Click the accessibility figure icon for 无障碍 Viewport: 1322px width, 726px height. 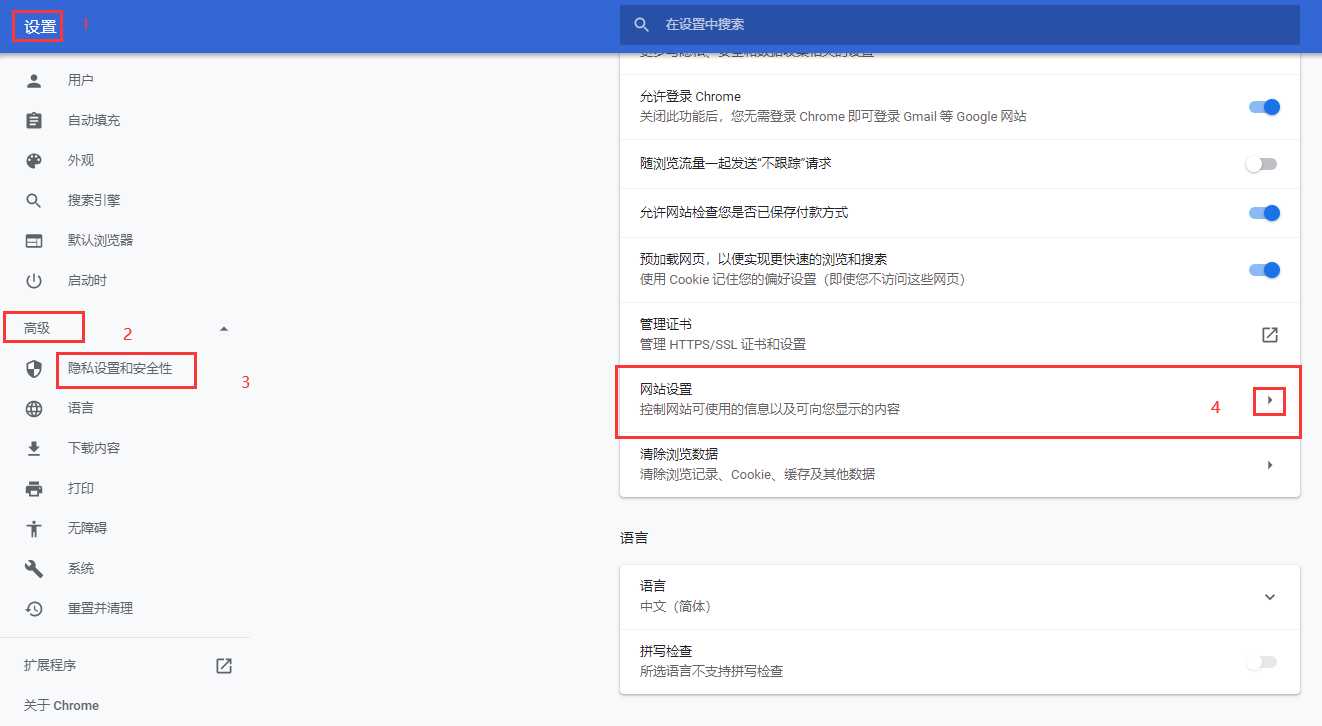tap(34, 528)
